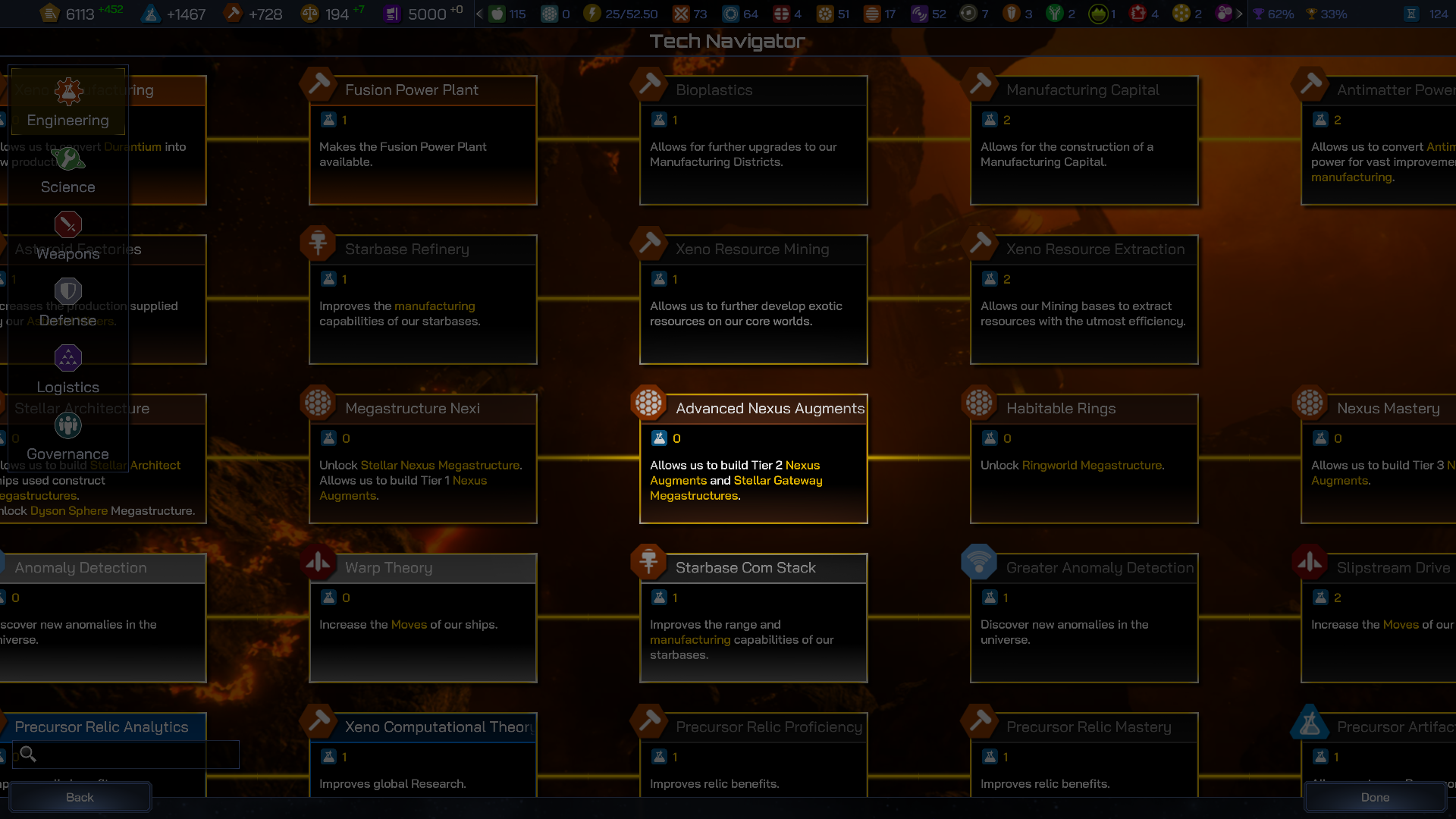Open the Governance category icon
The image size is (1456, 819).
tap(68, 425)
